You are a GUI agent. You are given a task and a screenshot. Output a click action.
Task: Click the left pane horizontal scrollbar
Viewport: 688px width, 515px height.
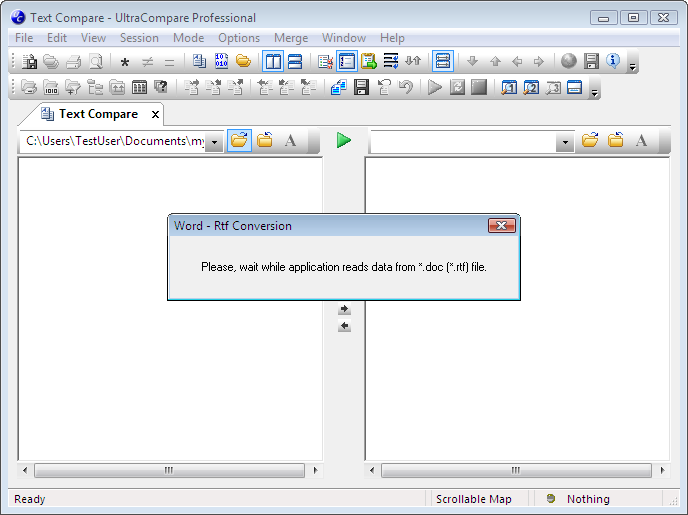coord(169,470)
